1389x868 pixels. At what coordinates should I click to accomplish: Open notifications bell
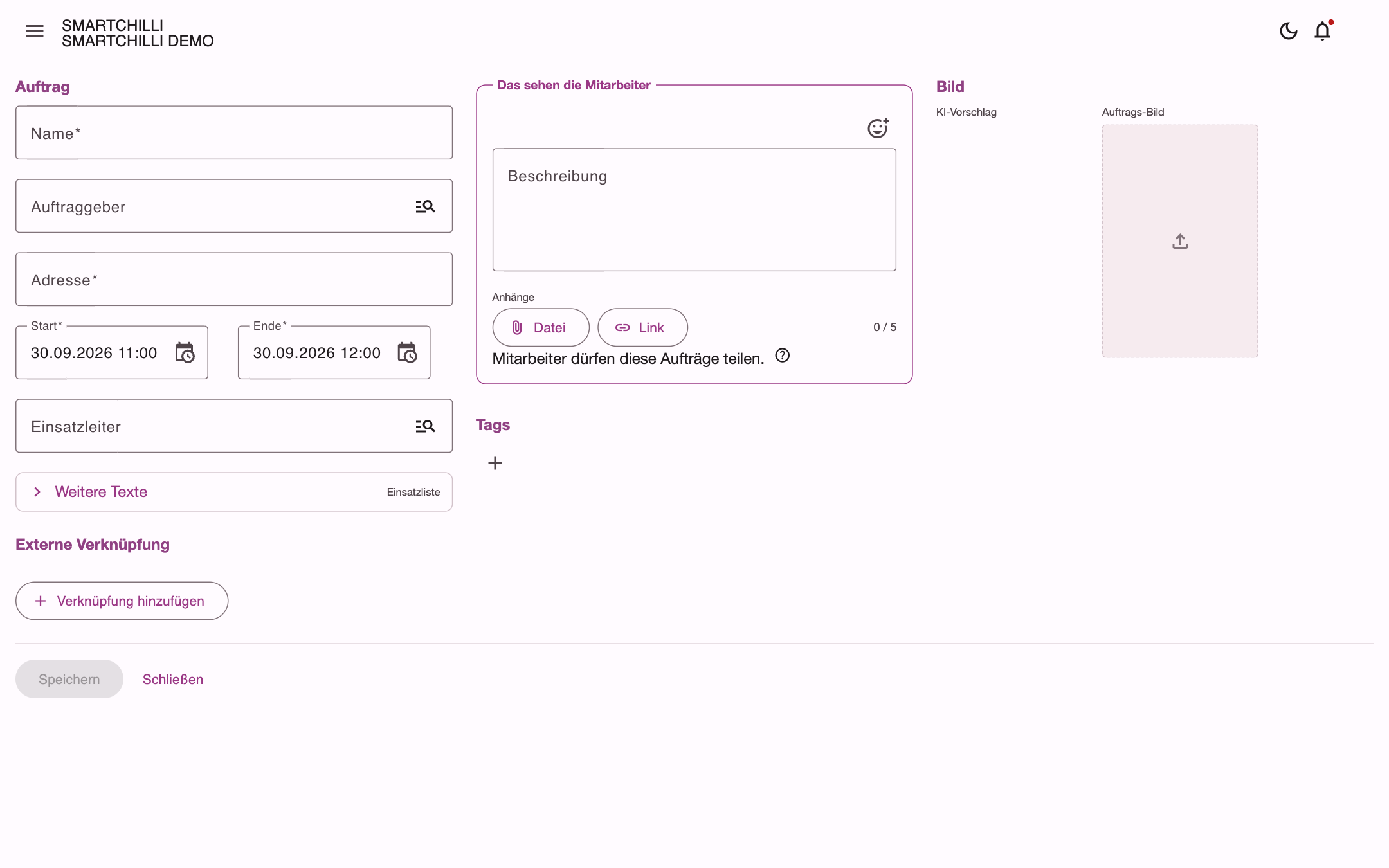click(1323, 31)
